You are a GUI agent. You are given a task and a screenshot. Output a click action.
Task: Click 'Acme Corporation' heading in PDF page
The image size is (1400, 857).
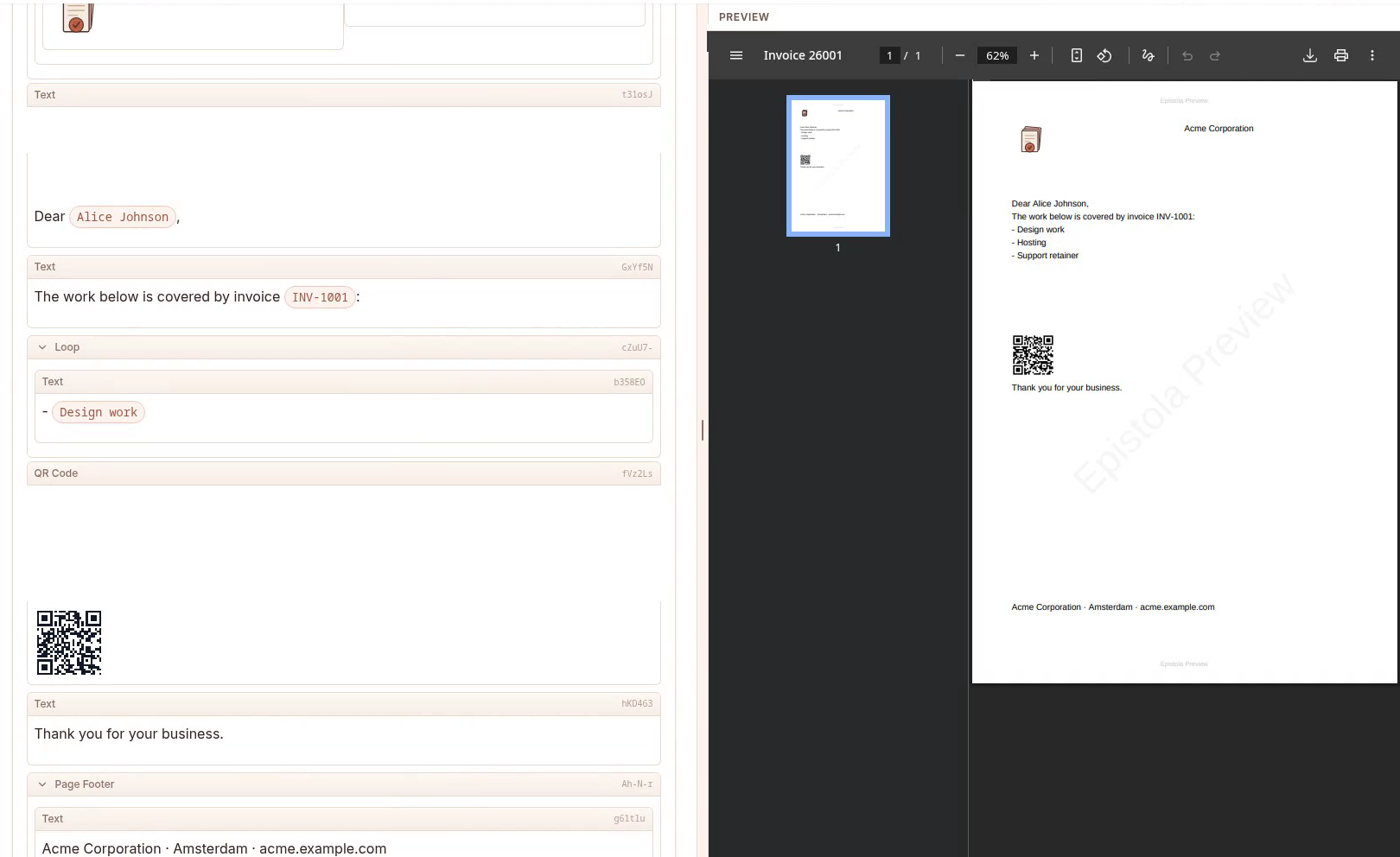click(x=1219, y=129)
